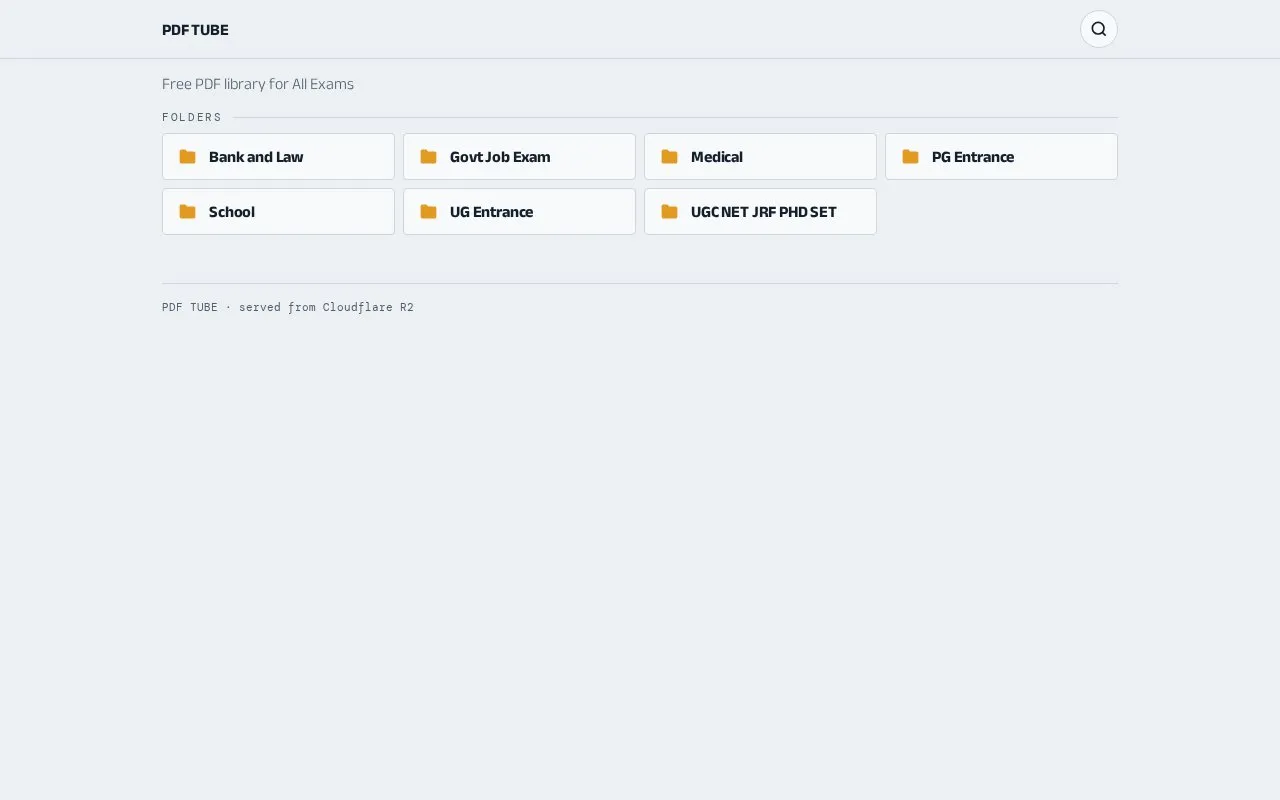
Task: Open the Medical folder label
Action: tap(717, 157)
